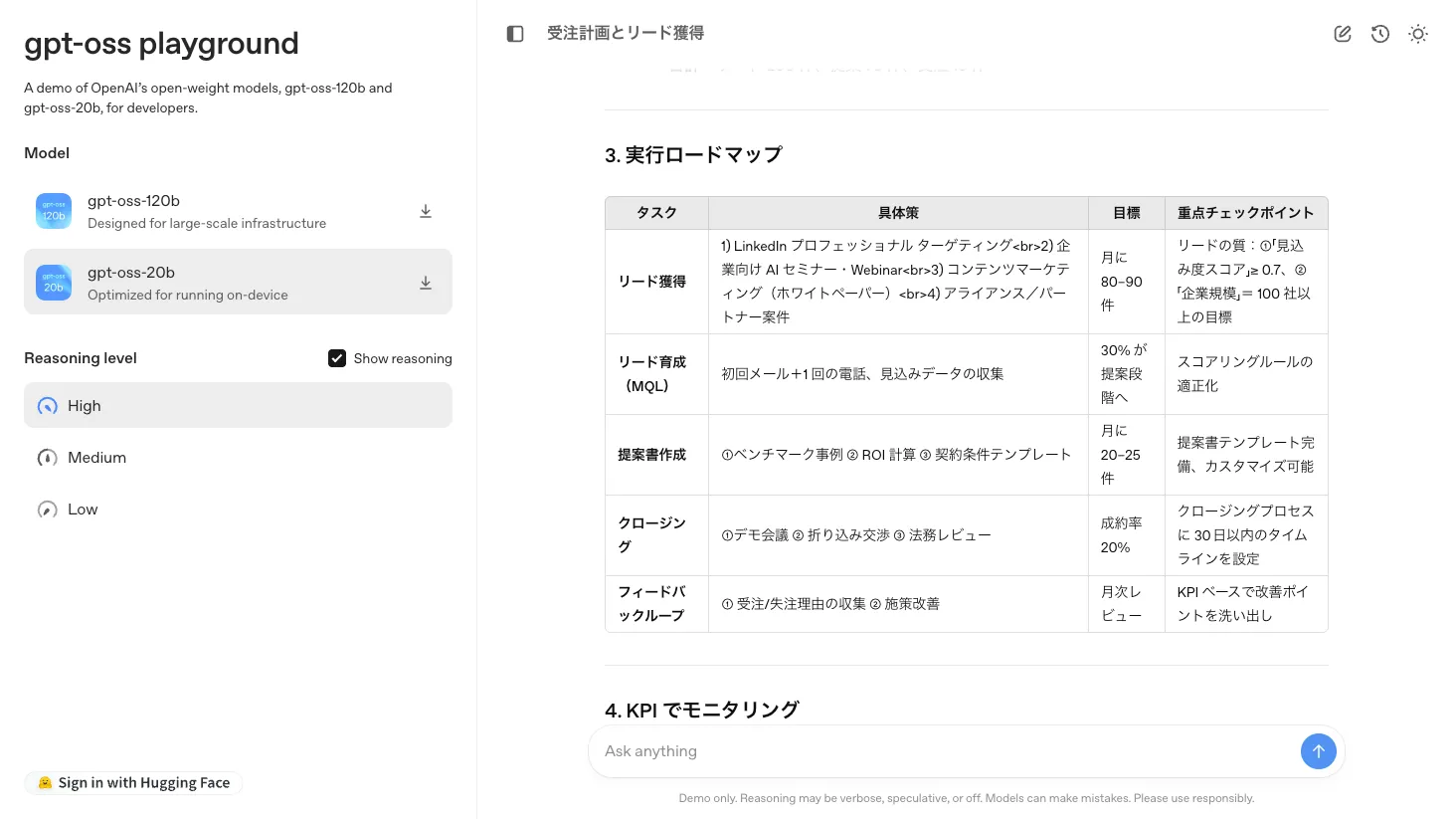Click table header タスク

tap(656, 213)
